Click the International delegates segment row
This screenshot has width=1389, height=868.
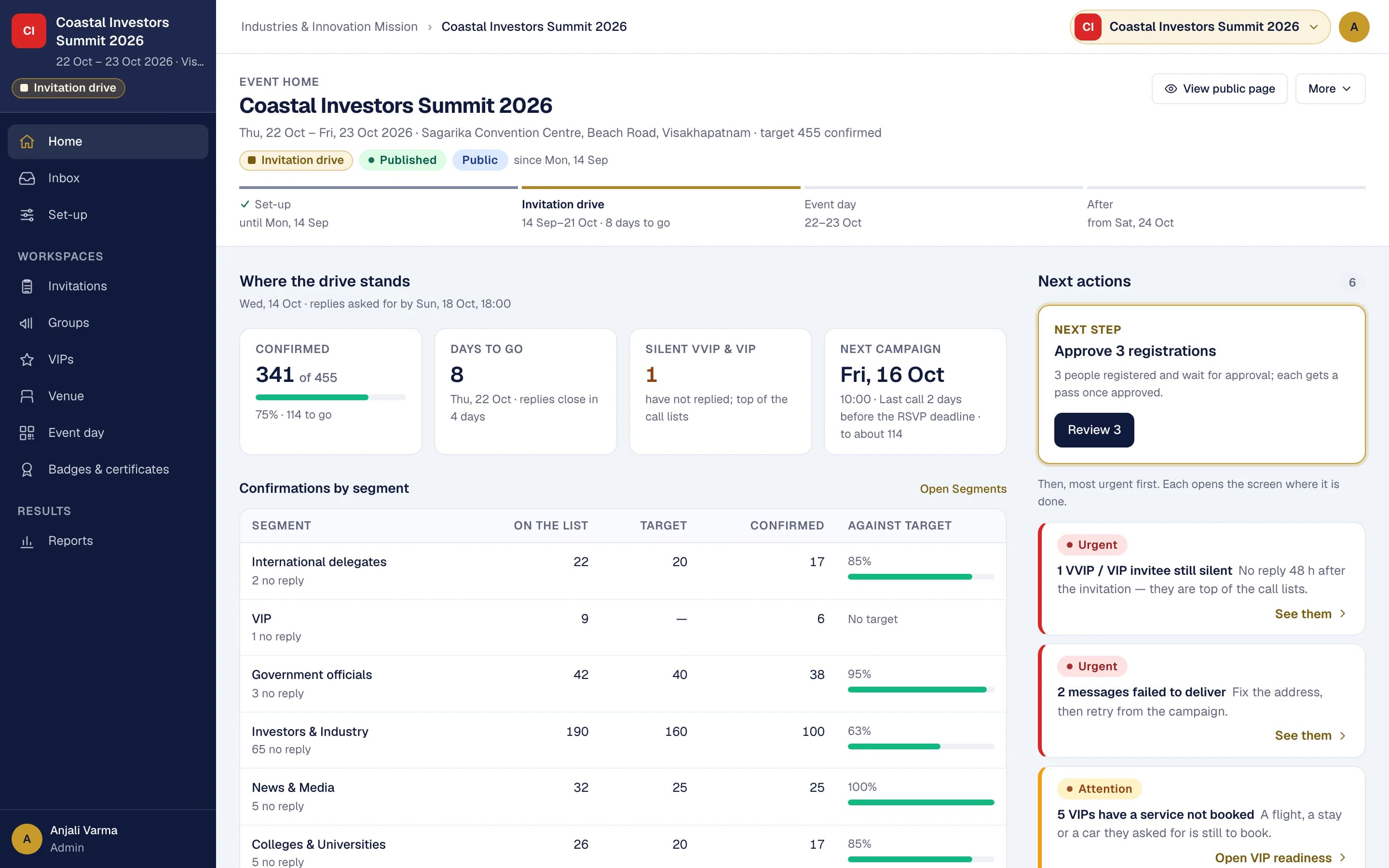click(623, 570)
